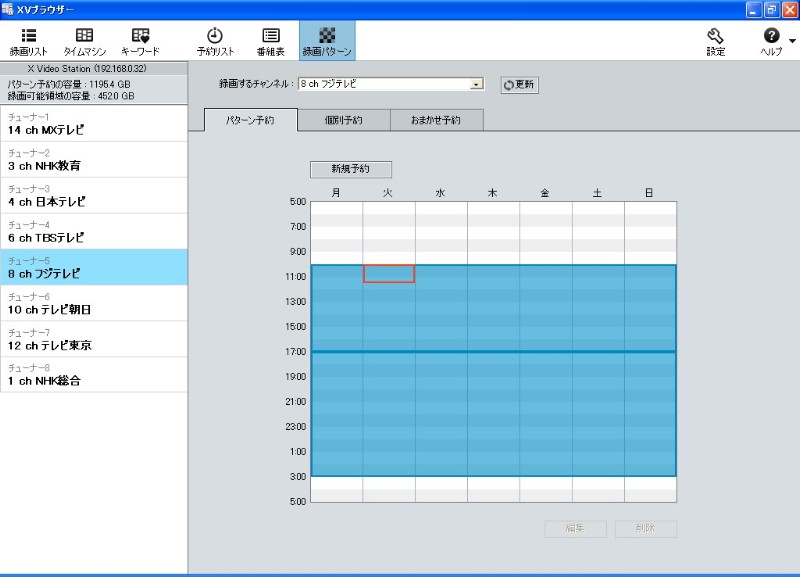The width and height of the screenshot is (800, 577).
Task: Select tuner 1 14 ch MXテレビ
Action: 94,124
